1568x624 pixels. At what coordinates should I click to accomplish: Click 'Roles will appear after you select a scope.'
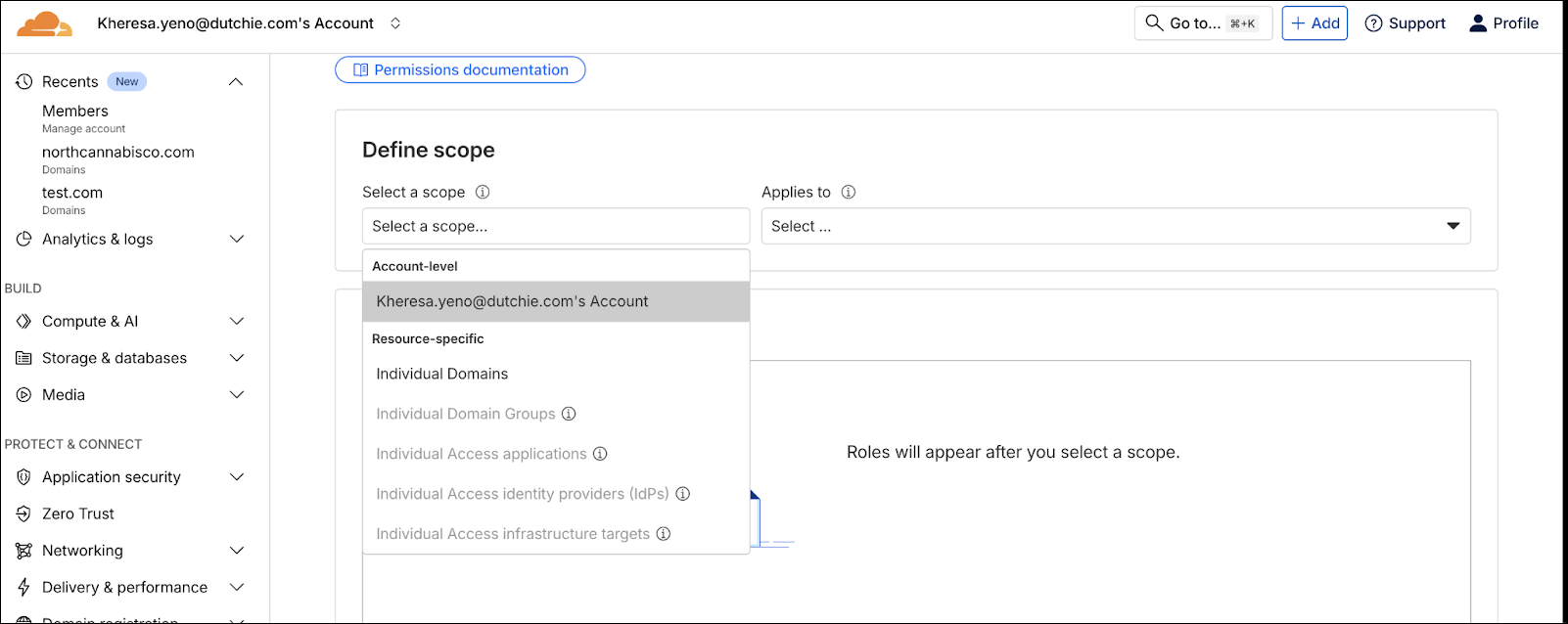(1013, 452)
